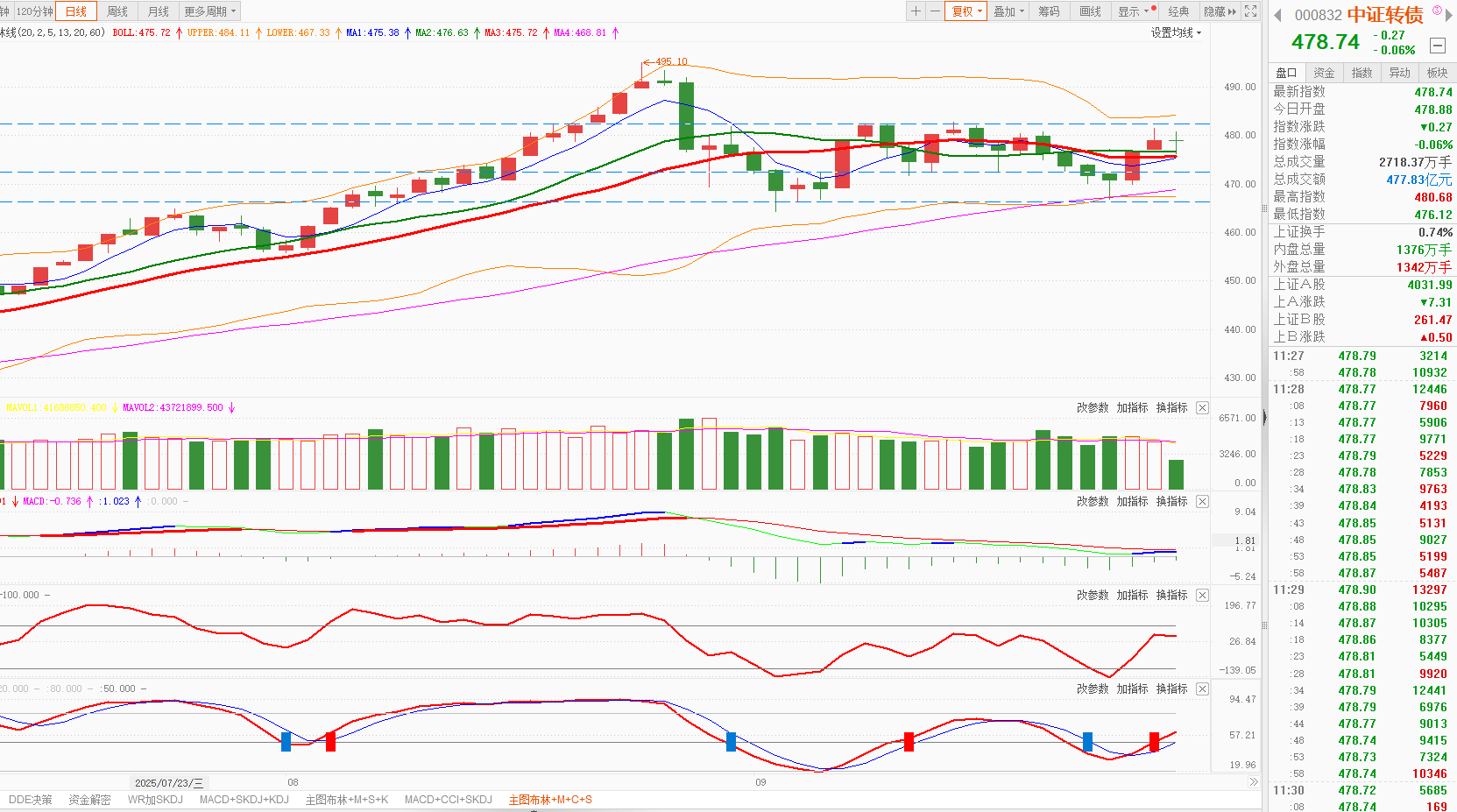
Task: Click the blue signal marker near 08 on KDJ
Action: [286, 742]
